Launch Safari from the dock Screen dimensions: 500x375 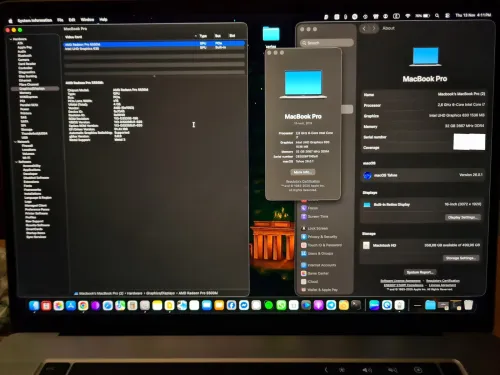108,305
